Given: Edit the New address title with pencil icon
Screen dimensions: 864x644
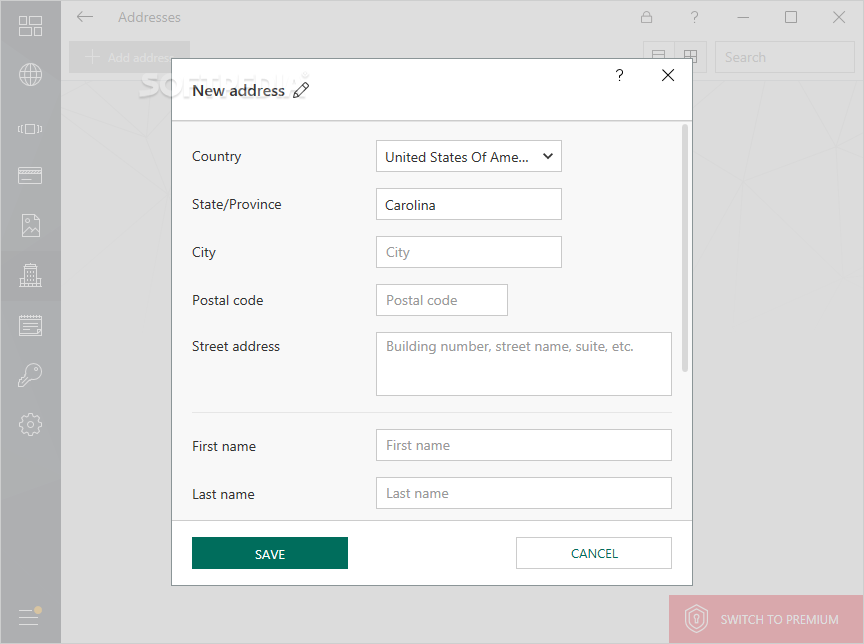Looking at the screenshot, I should click(x=301, y=90).
